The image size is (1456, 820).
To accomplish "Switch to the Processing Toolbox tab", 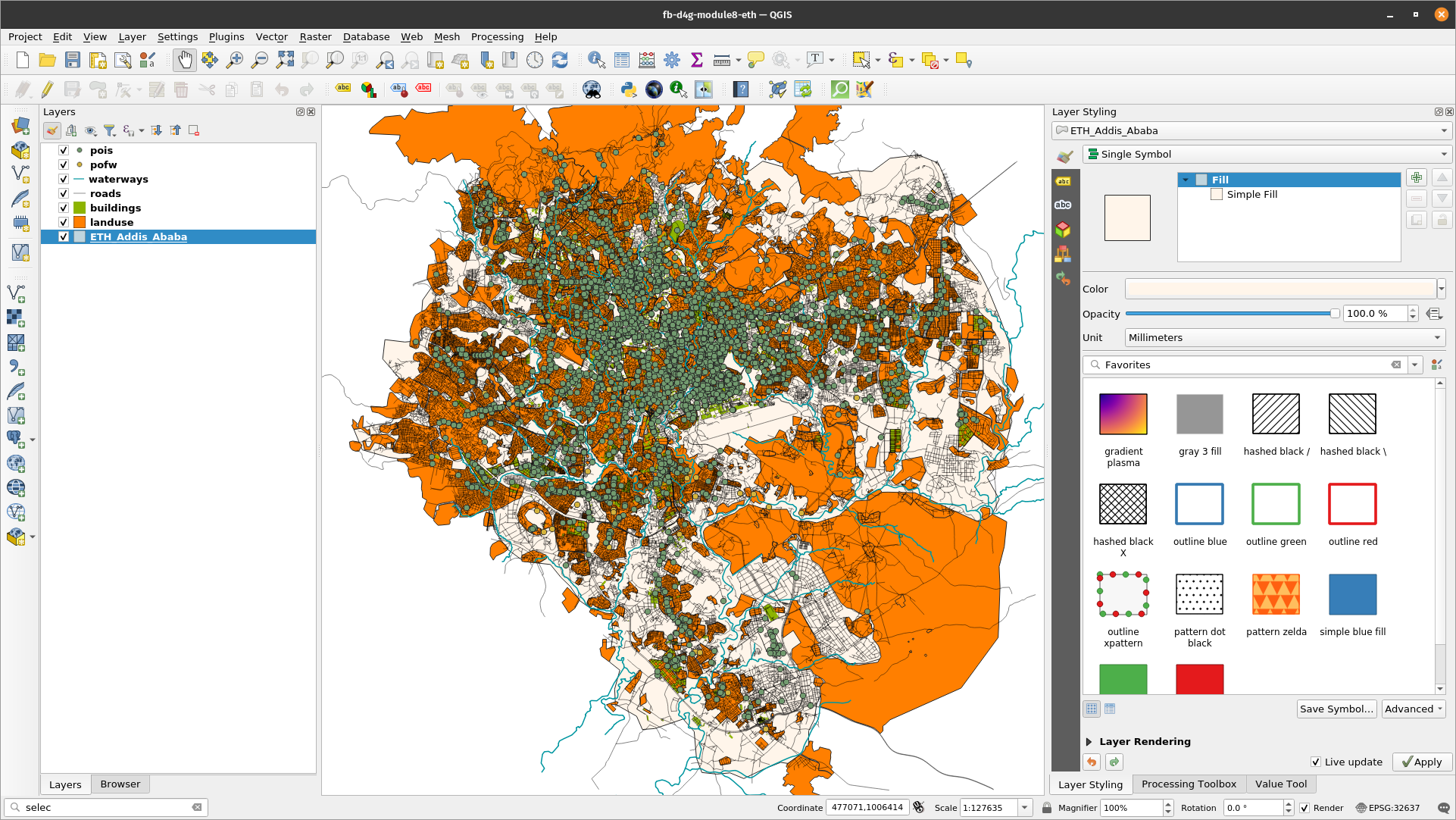I will (1189, 784).
